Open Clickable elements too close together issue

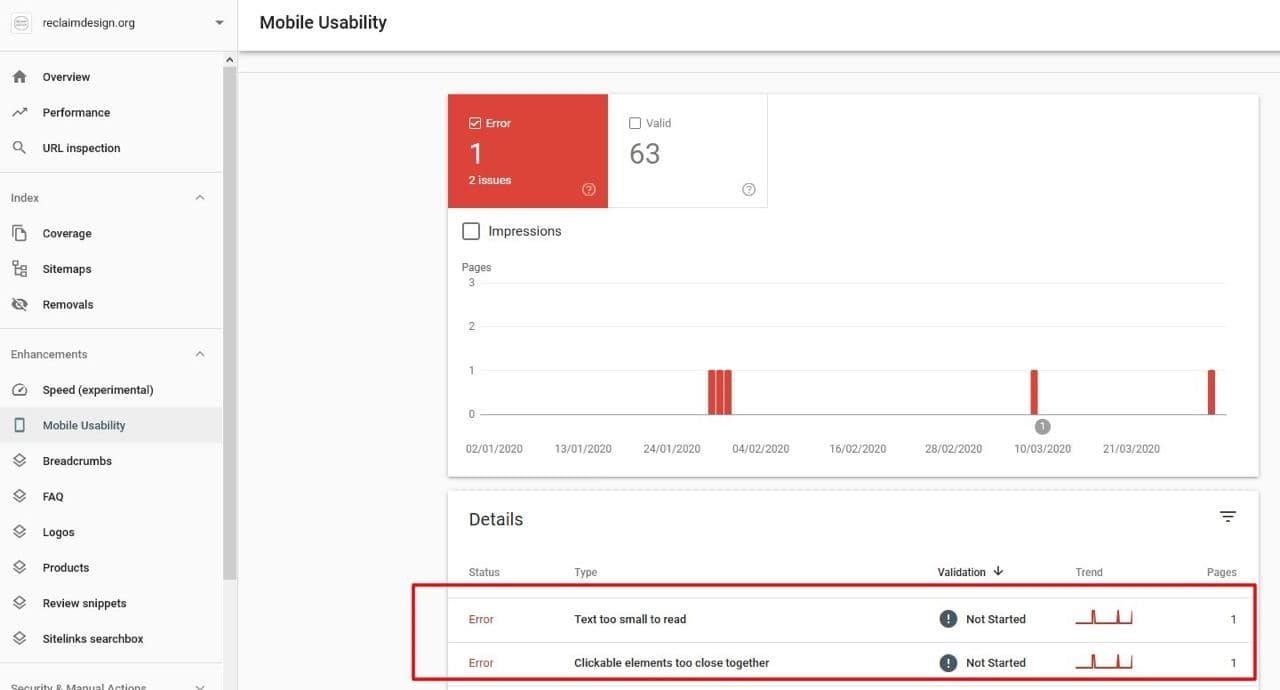[x=671, y=662]
